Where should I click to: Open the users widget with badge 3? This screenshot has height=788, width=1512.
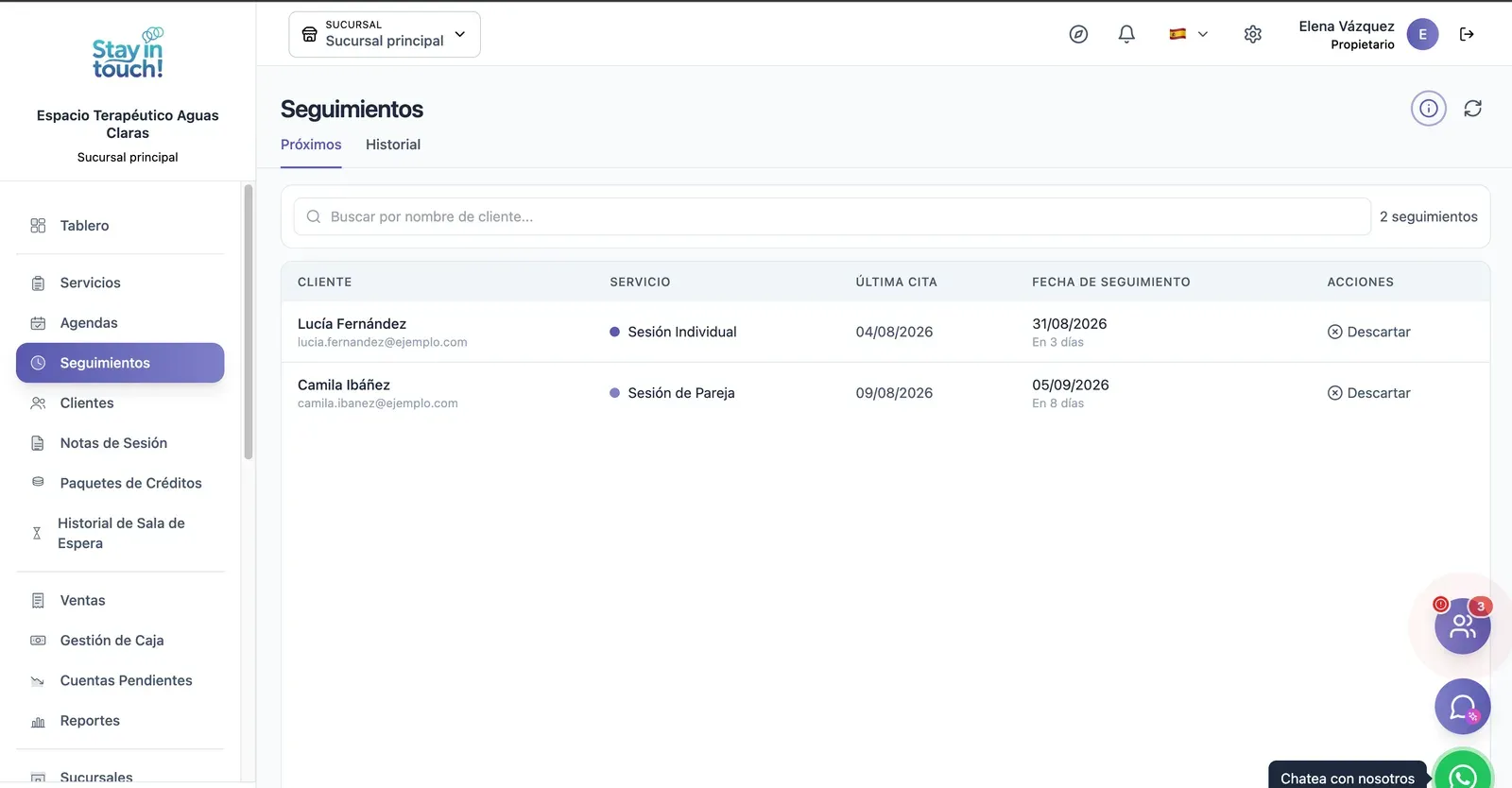(x=1463, y=625)
